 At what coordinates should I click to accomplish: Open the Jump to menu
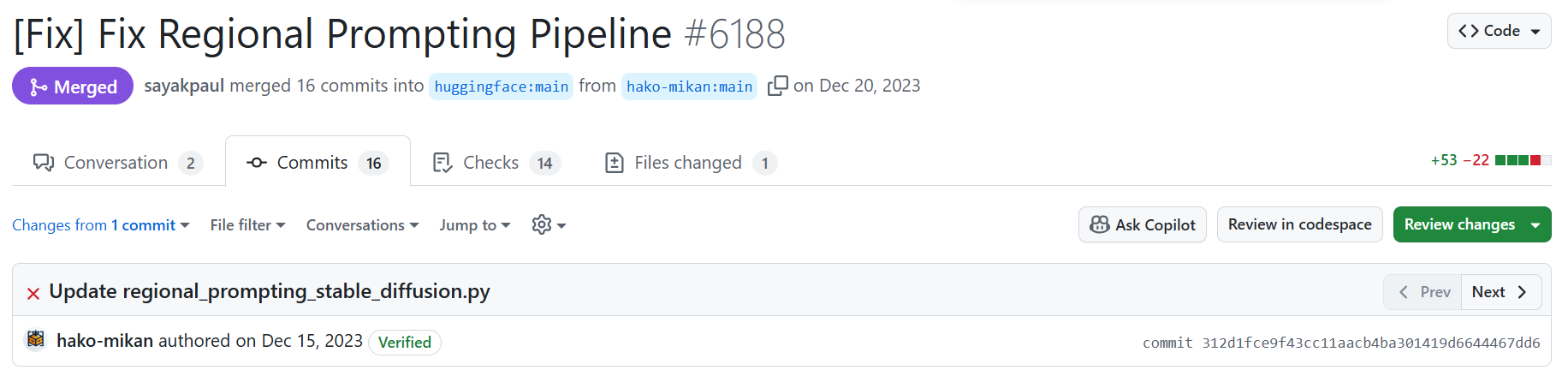475,225
